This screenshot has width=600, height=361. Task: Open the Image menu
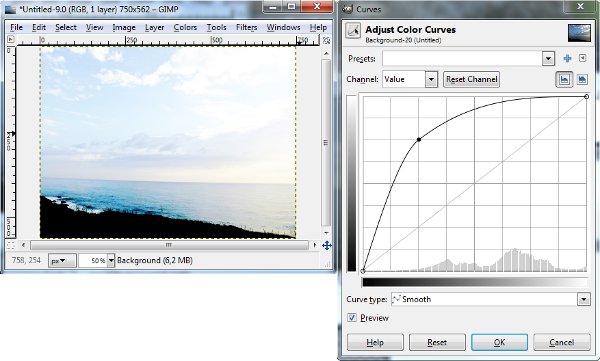coord(124,28)
